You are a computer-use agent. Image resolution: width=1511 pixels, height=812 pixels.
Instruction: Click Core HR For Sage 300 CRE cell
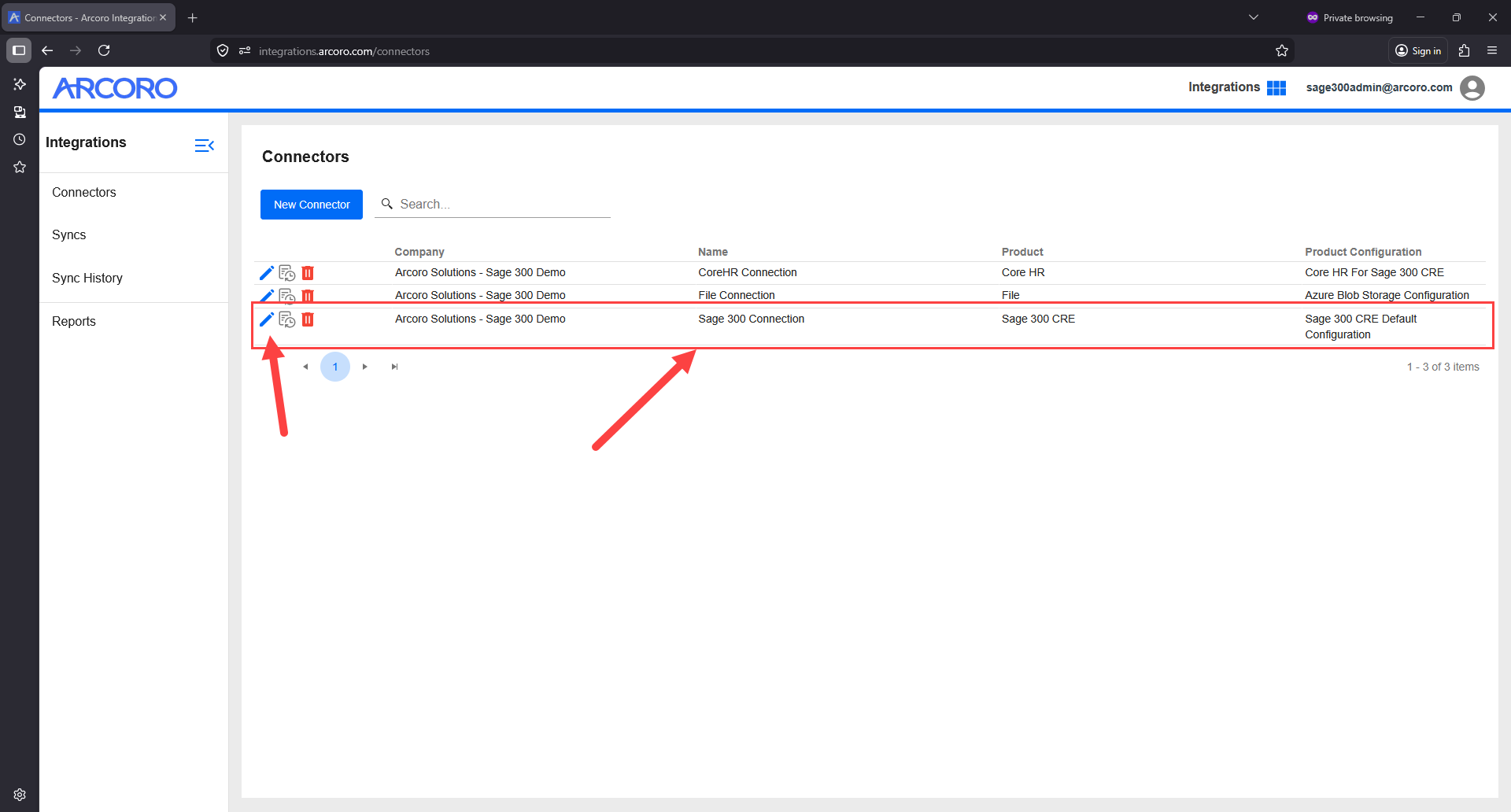(x=1374, y=272)
